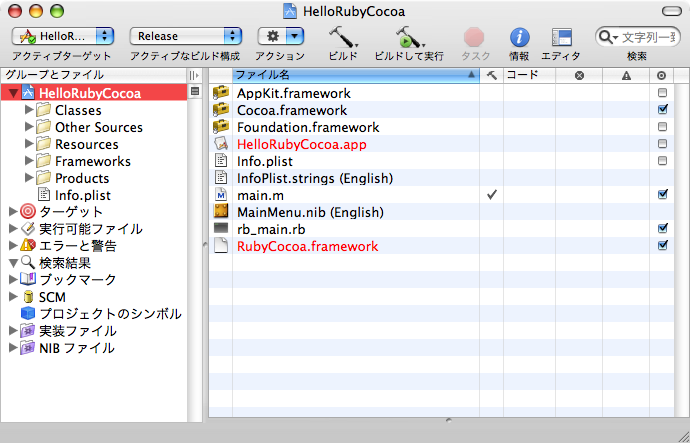Viewport: 690px width, 443px height.
Task: Click the red Tasks stop icon
Action: 474,37
